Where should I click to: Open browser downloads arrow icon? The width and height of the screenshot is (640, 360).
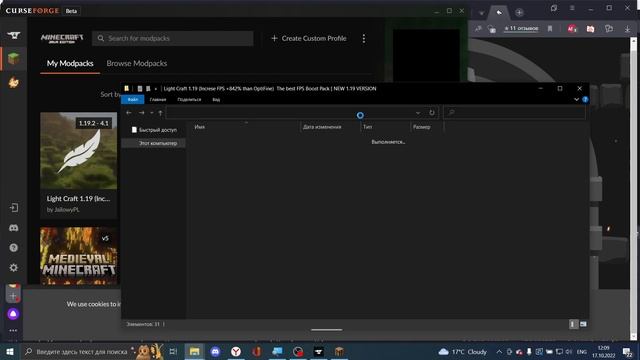pyautogui.click(x=627, y=29)
